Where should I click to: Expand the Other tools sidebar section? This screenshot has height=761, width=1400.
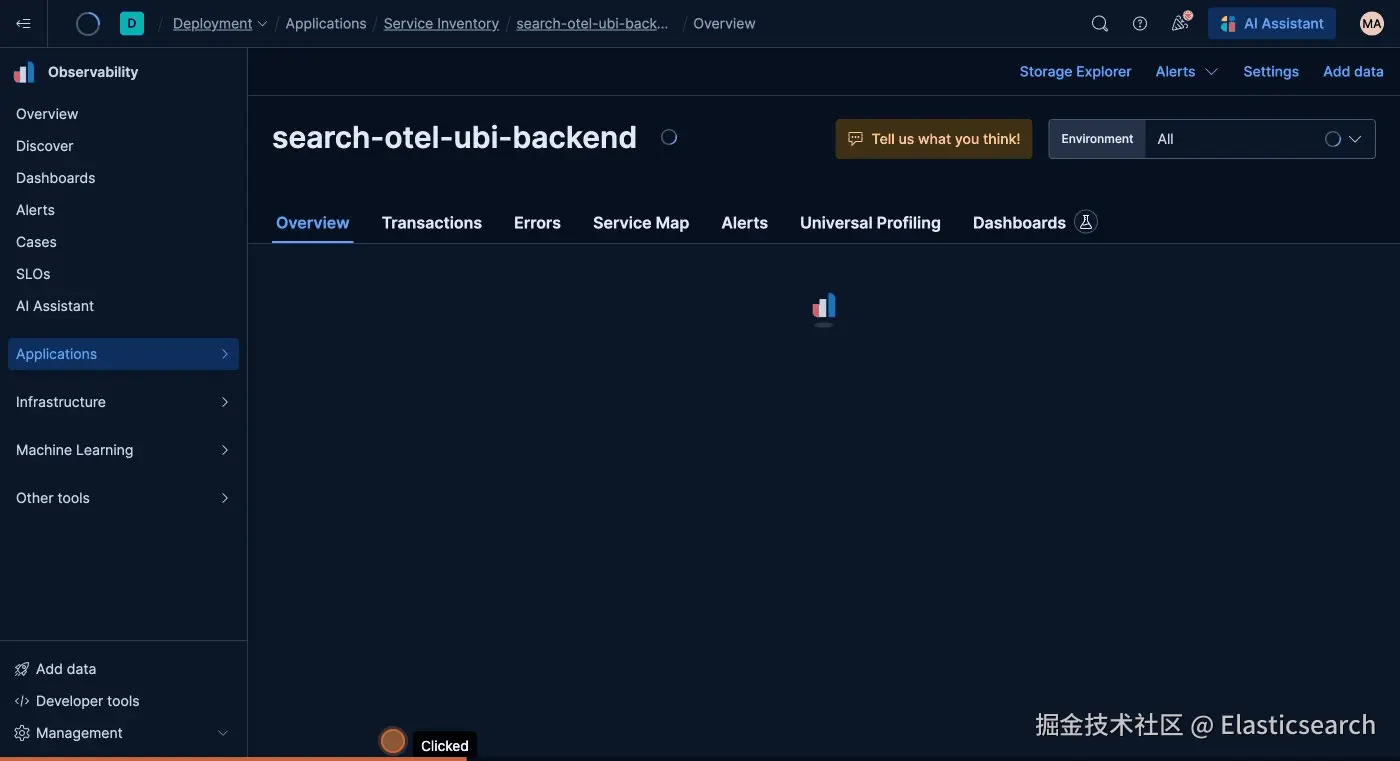click(123, 498)
